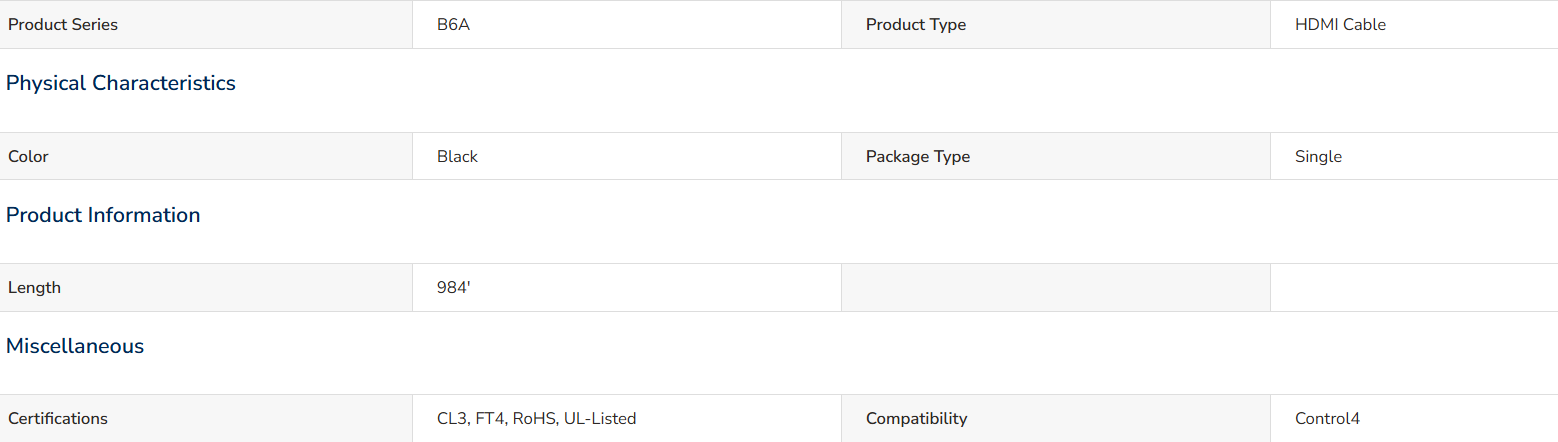Select the CL3, FT4, RoHS, UL-Listed text
Viewport: 1558px width, 442px height.
[x=536, y=419]
